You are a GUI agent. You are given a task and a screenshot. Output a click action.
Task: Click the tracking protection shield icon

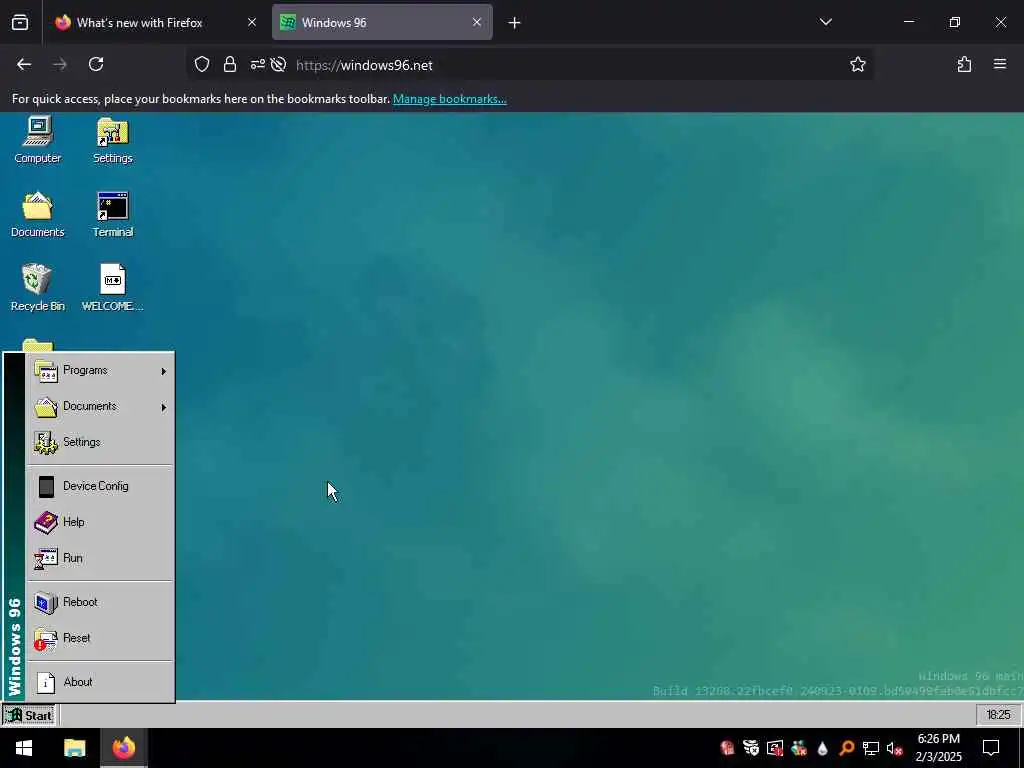point(202,65)
